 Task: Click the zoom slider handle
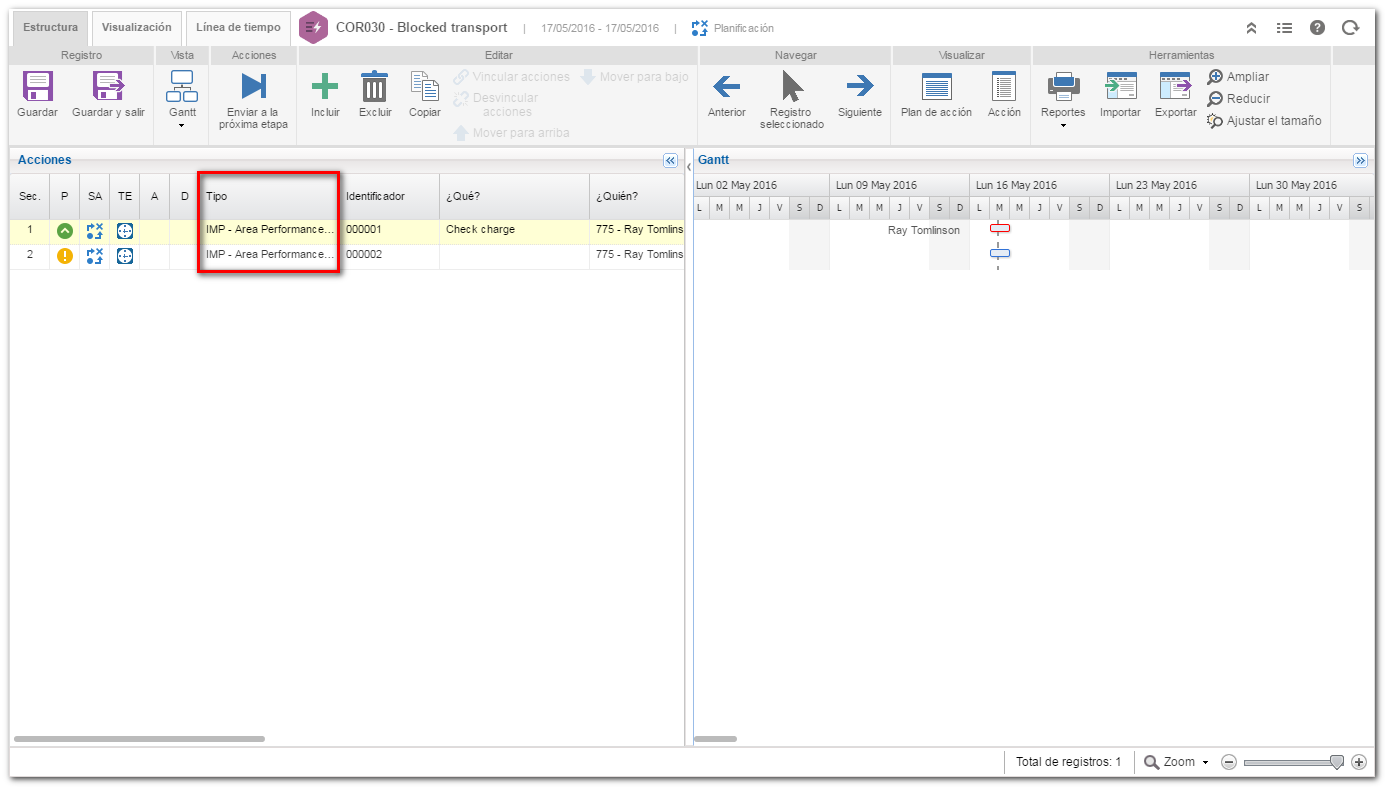click(1336, 762)
